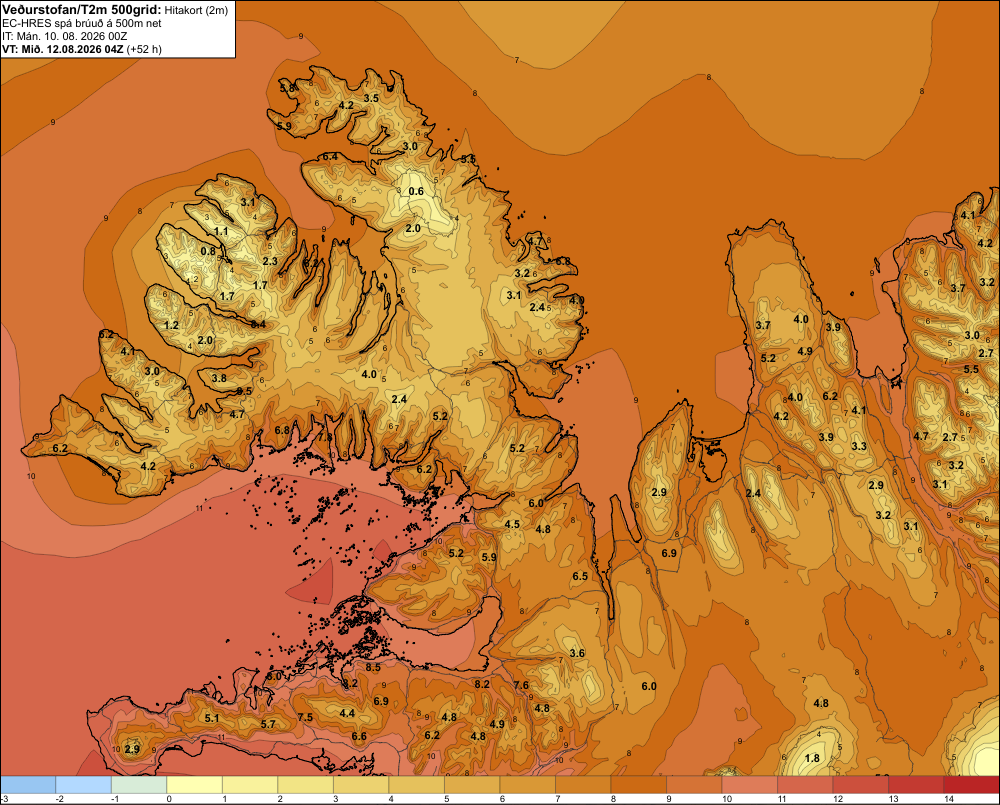Image resolution: width=1000 pixels, height=805 pixels.
Task: Click the '1.8' temperature value
Action: pyautogui.click(x=812, y=758)
